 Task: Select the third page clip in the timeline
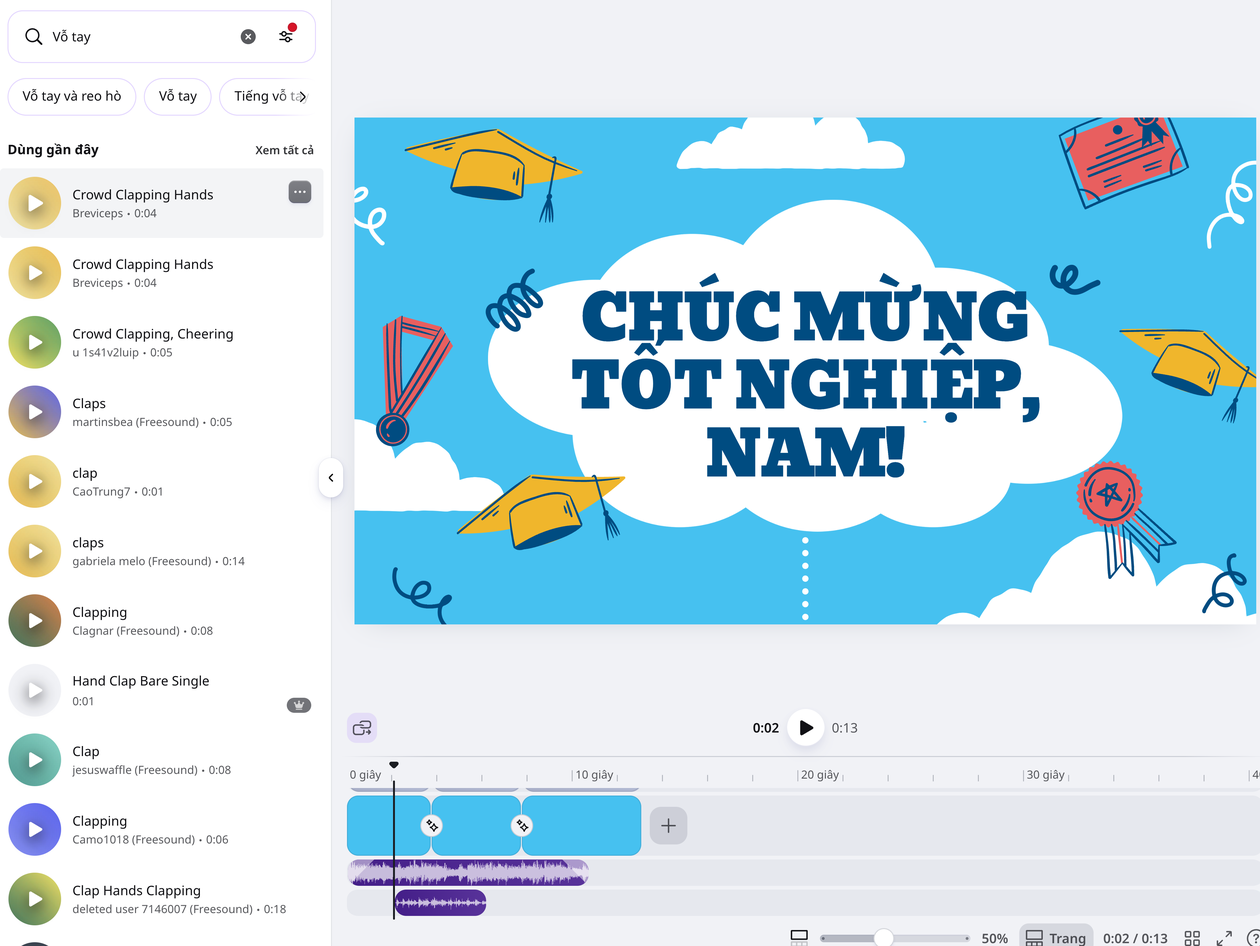tap(581, 826)
